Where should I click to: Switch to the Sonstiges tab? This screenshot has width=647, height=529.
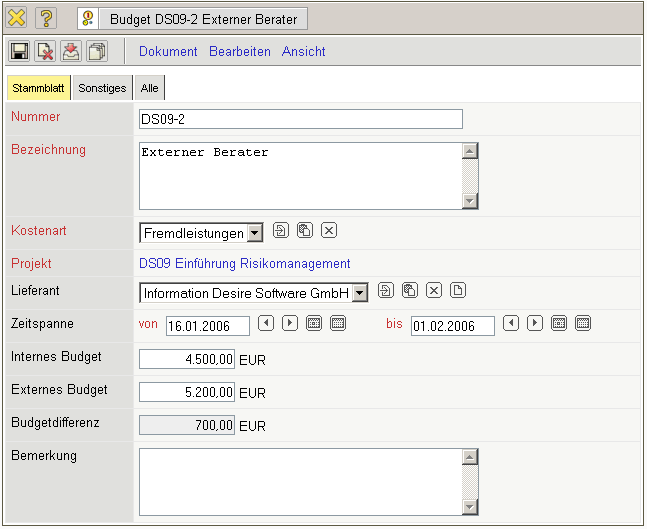102,88
